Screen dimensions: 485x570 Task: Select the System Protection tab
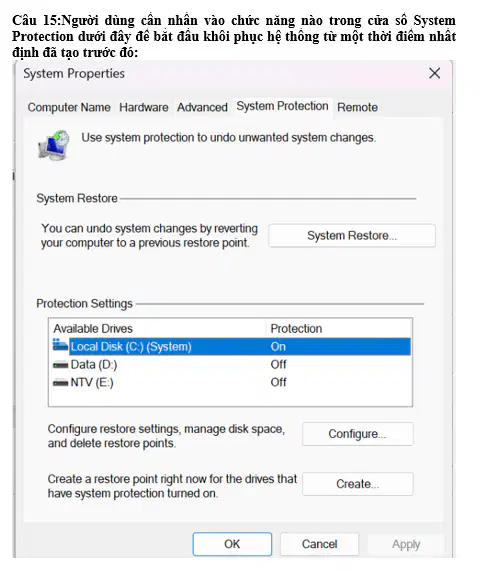click(x=282, y=106)
